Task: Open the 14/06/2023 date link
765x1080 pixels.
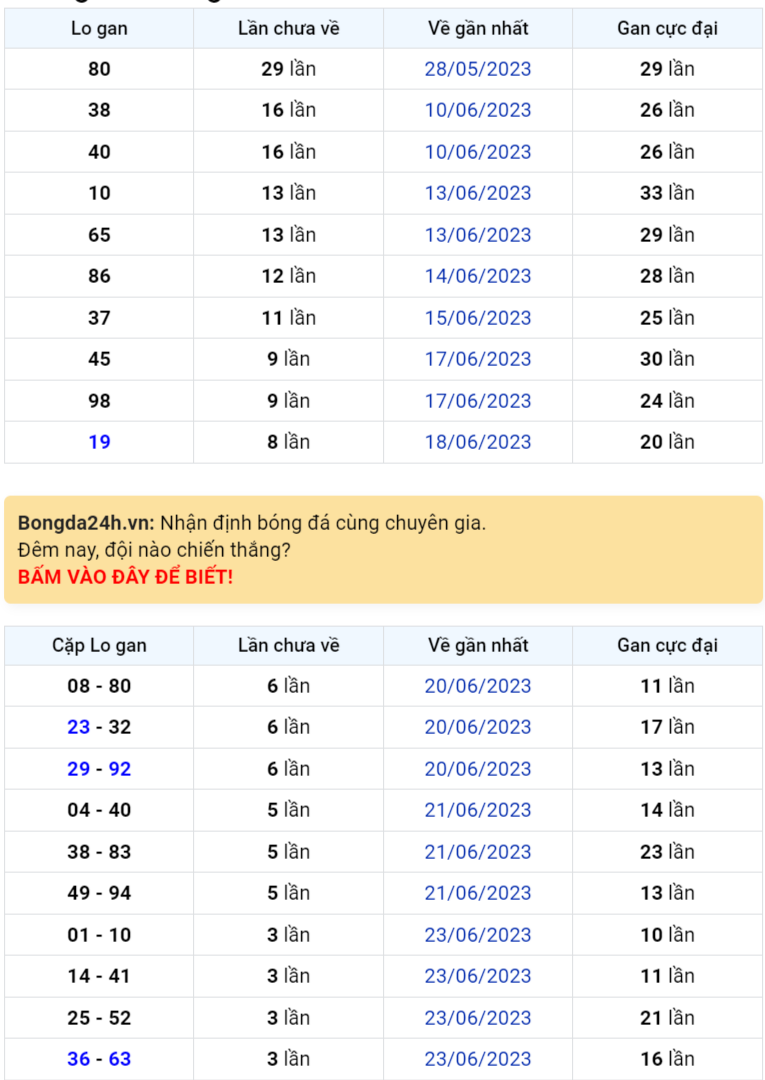Action: (x=478, y=276)
